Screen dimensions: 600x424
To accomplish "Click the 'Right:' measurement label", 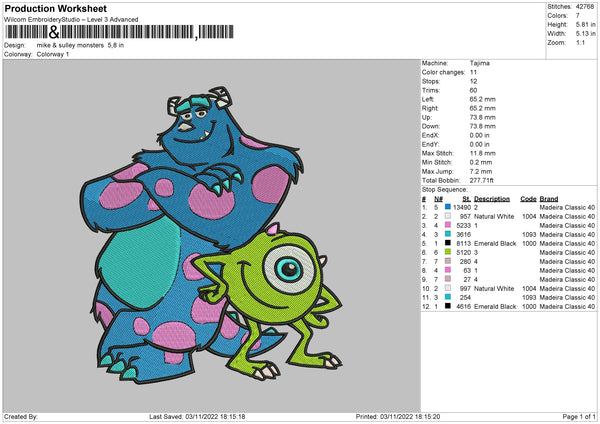I will click(x=429, y=108).
